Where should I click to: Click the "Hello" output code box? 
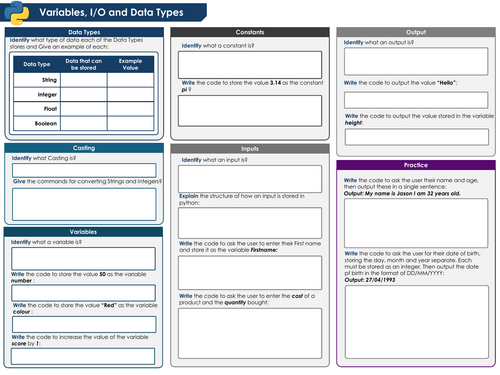click(x=416, y=100)
